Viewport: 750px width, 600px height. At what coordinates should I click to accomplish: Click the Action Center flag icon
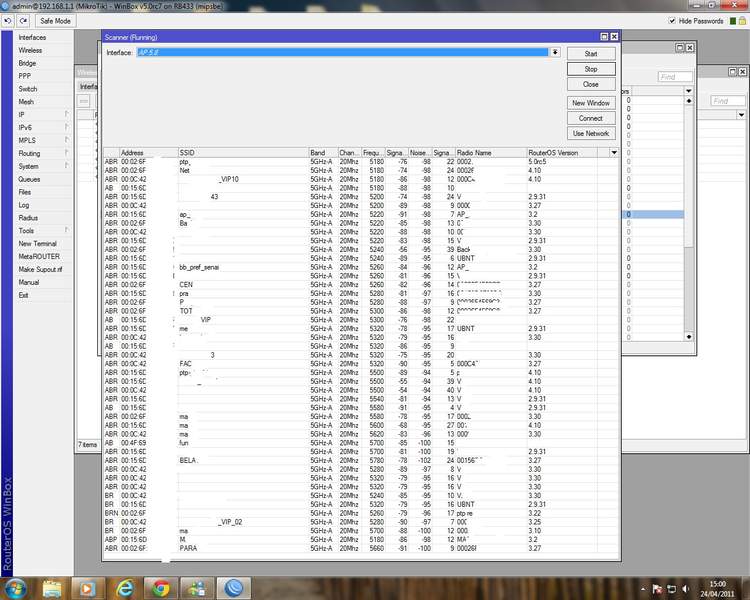coord(657,589)
